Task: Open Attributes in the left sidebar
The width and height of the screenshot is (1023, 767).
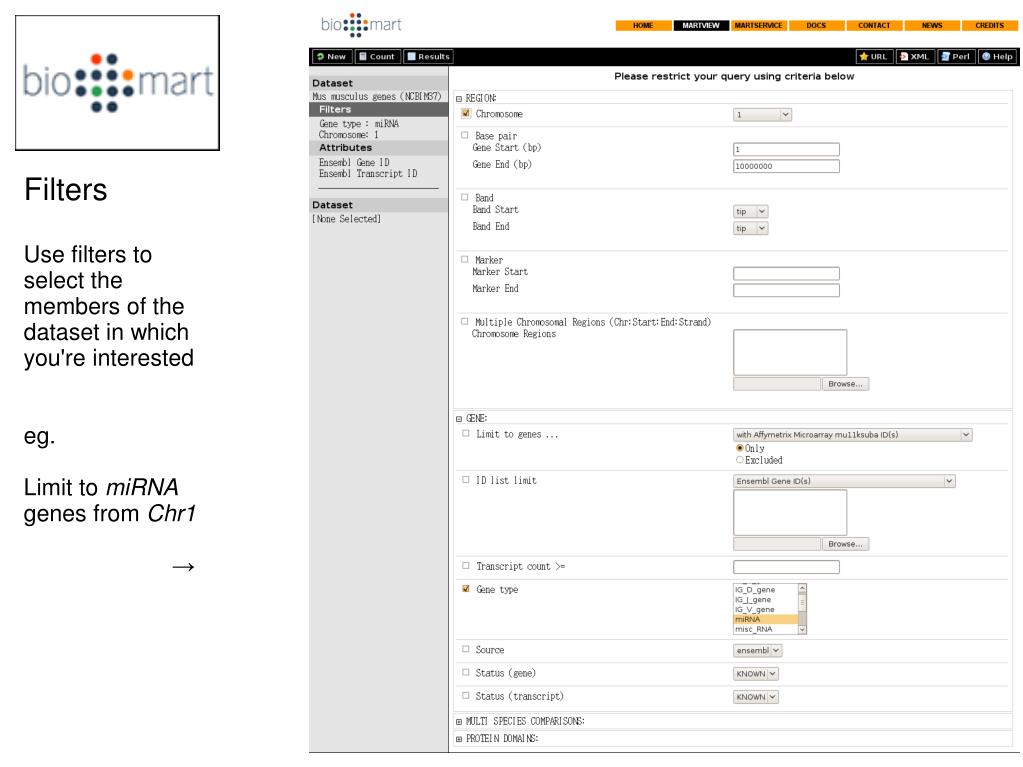Action: click(x=378, y=148)
